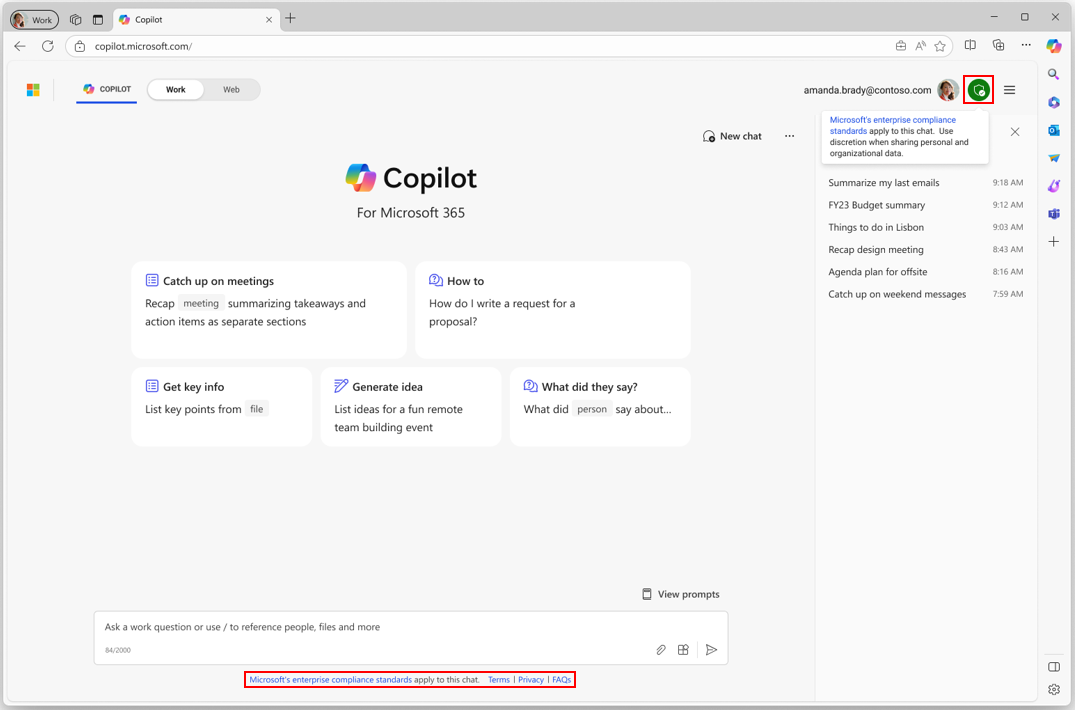Open Search in the Edge sidebar
The height and width of the screenshot is (710, 1075).
tap(1054, 74)
